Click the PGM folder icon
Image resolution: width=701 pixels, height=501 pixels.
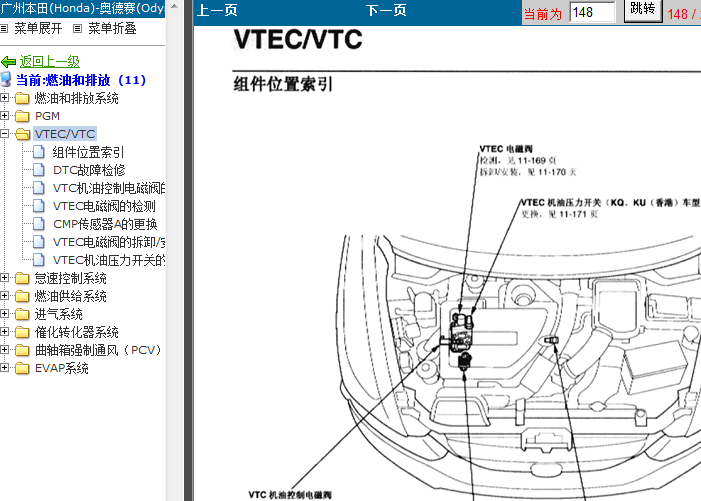pos(22,116)
